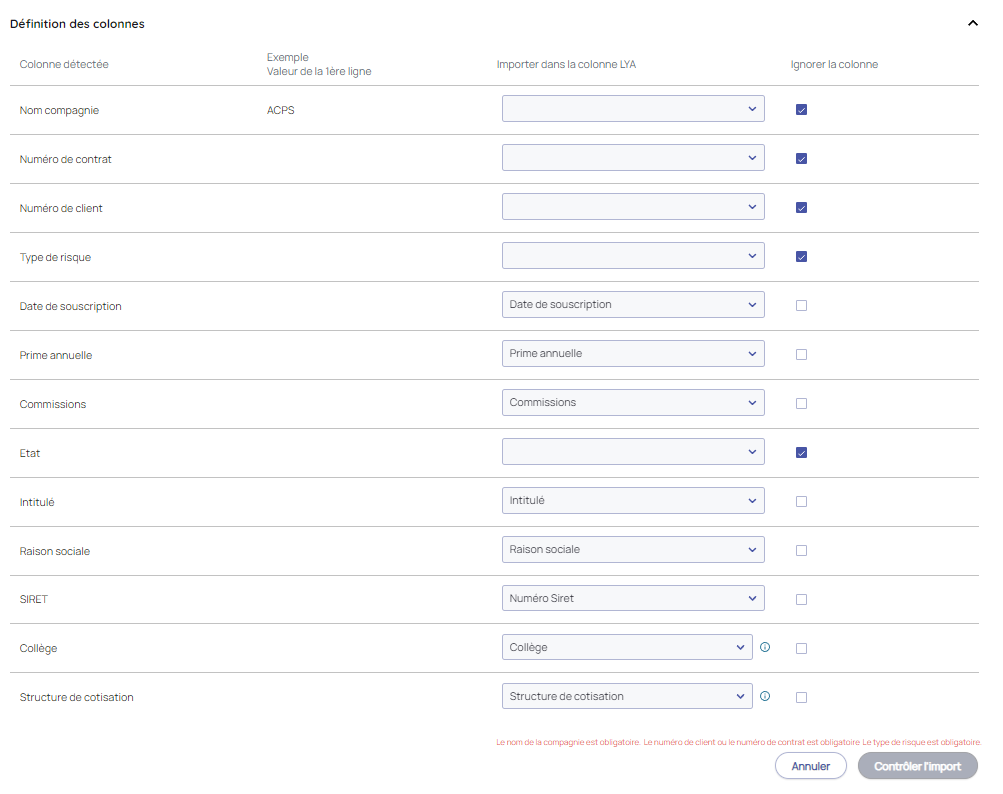1003x794 pixels.
Task: Expand the Date de souscription dropdown
Action: point(632,305)
